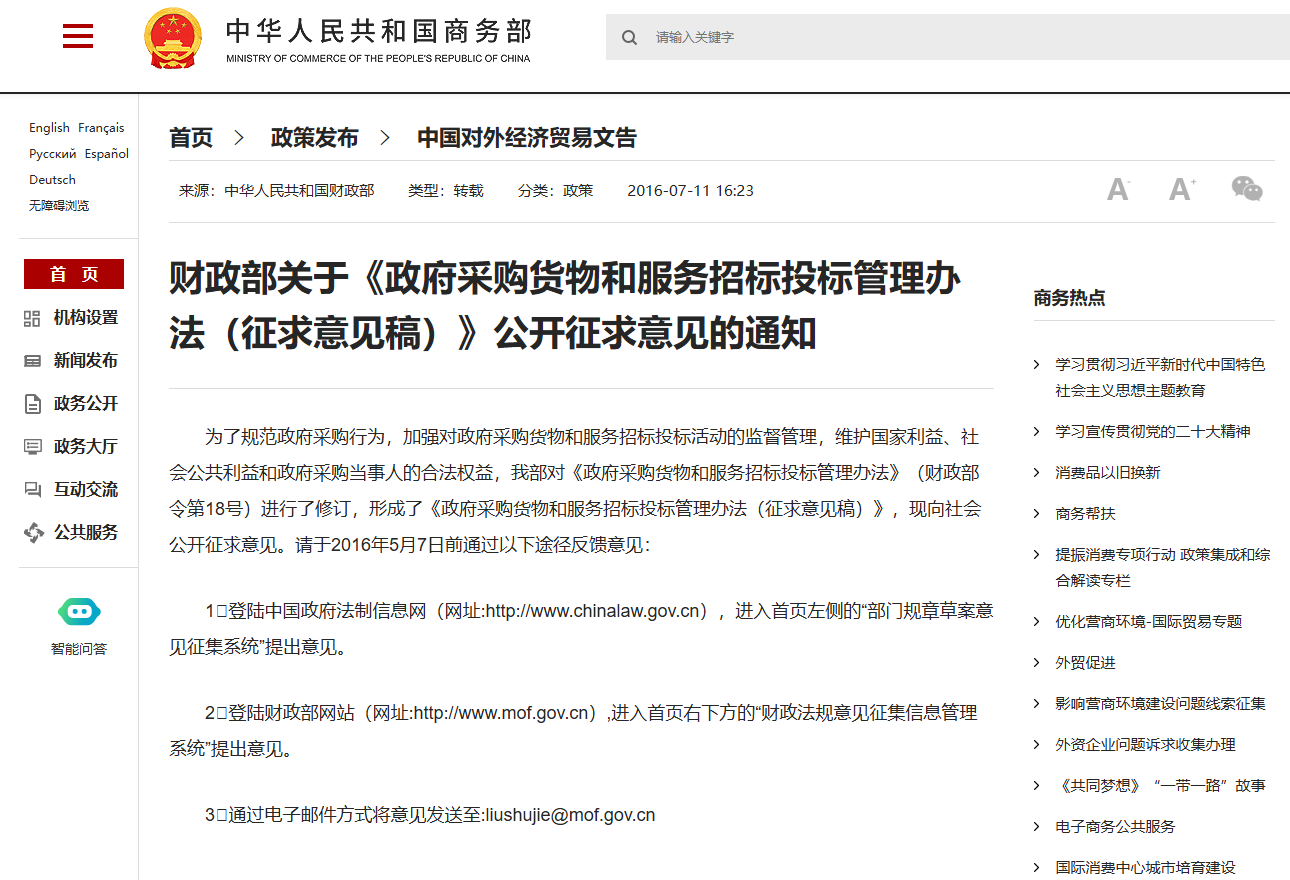Click the 公共服务 sidebar icon
The width and height of the screenshot is (1290, 880).
click(33, 533)
